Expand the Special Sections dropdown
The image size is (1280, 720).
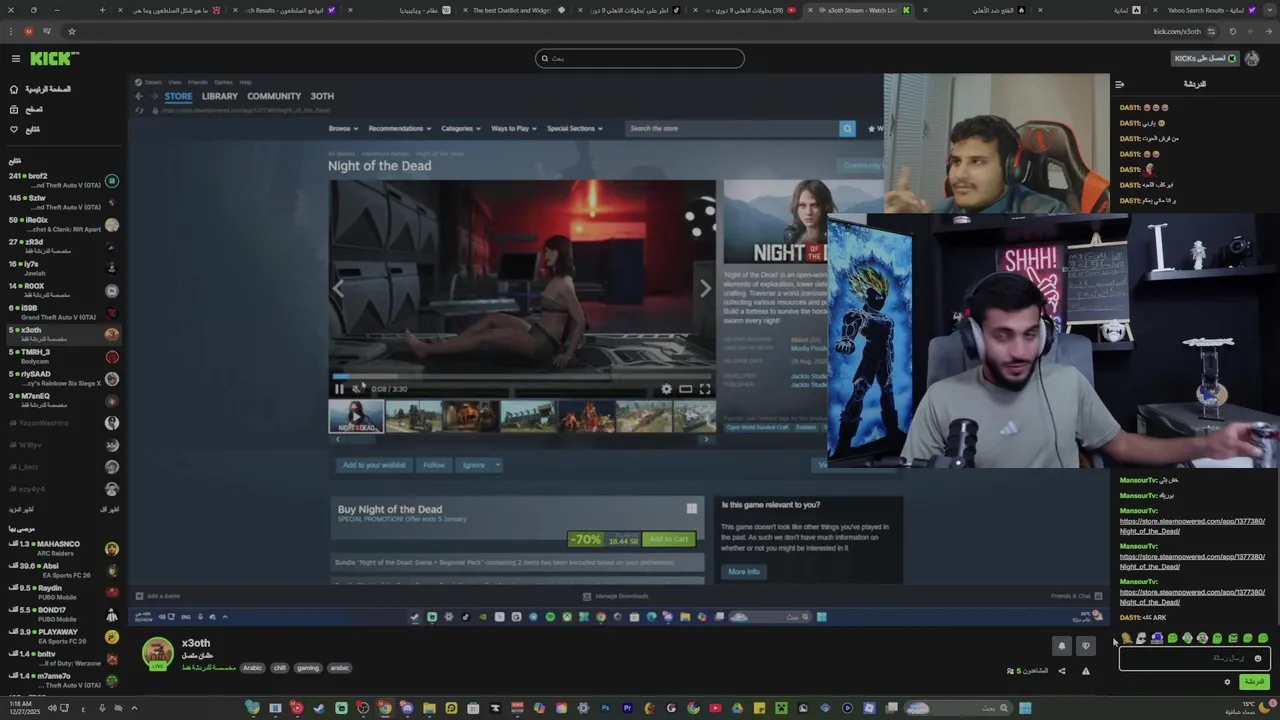tap(575, 128)
